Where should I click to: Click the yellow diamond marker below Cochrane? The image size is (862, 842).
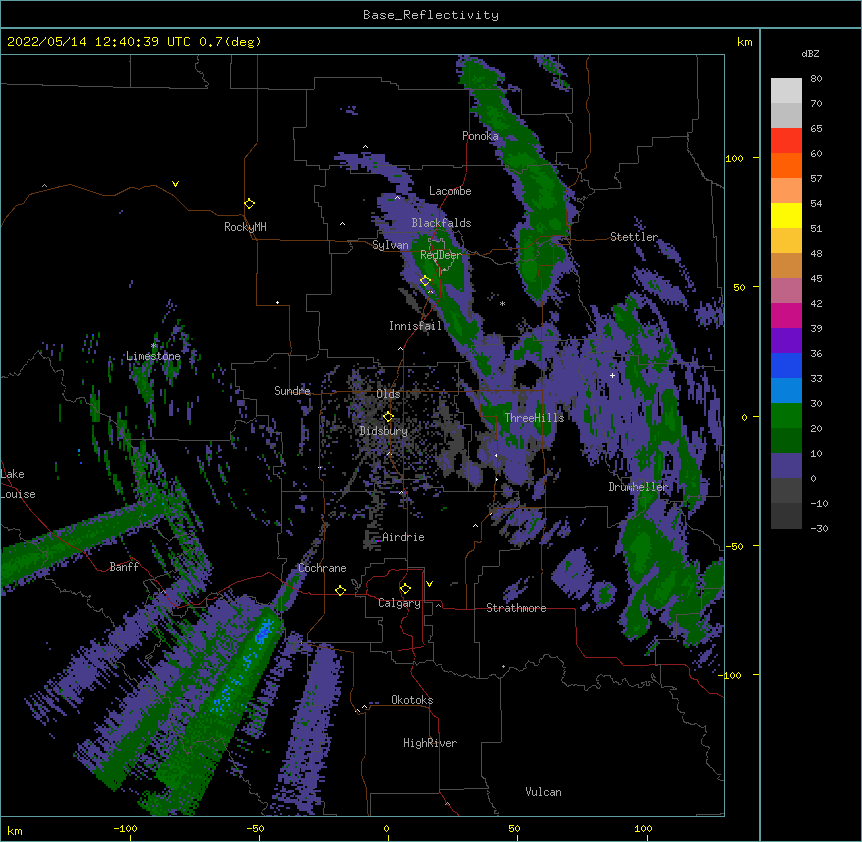point(340,590)
